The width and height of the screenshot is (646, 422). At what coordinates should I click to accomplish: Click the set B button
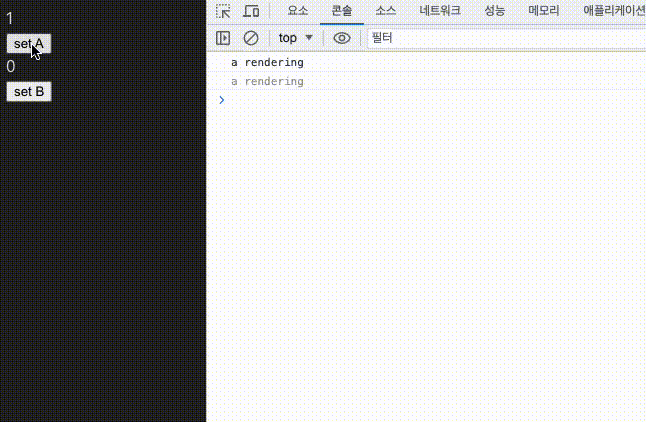tap(29, 91)
